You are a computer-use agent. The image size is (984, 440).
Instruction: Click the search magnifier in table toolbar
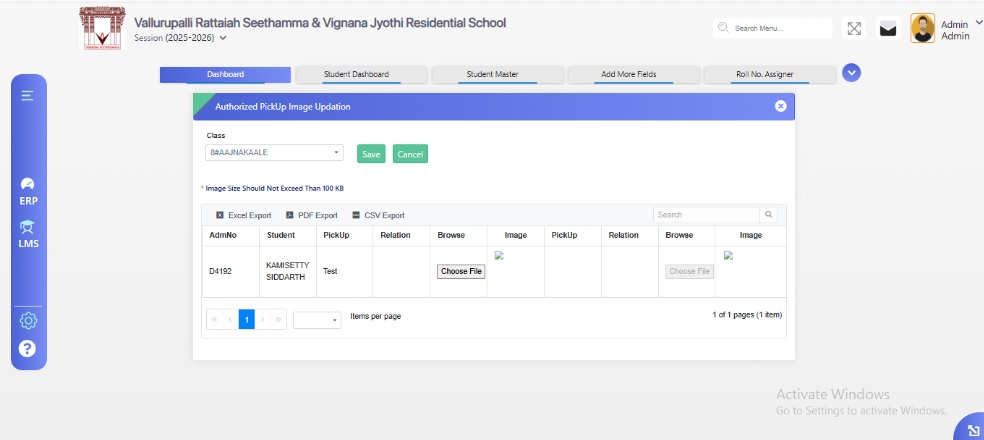pos(768,215)
